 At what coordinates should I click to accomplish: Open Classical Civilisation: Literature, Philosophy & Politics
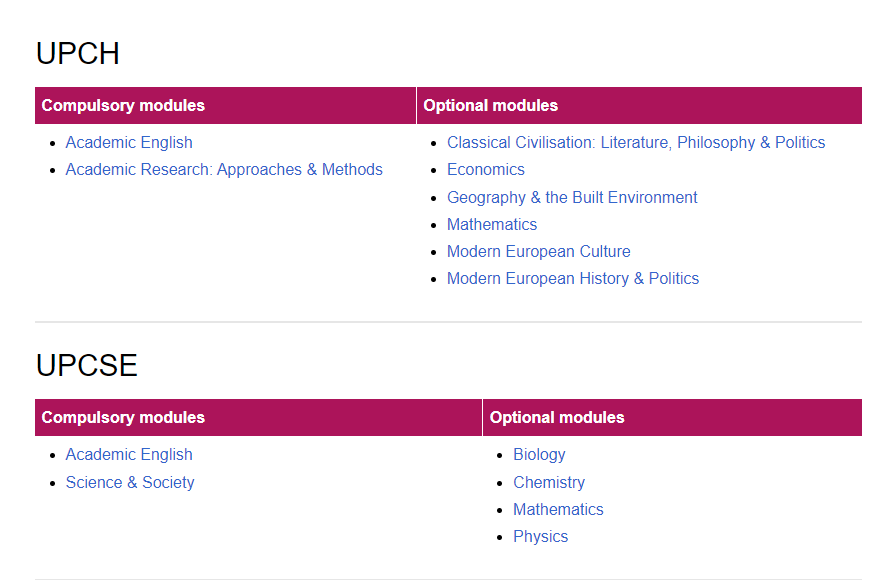(636, 143)
